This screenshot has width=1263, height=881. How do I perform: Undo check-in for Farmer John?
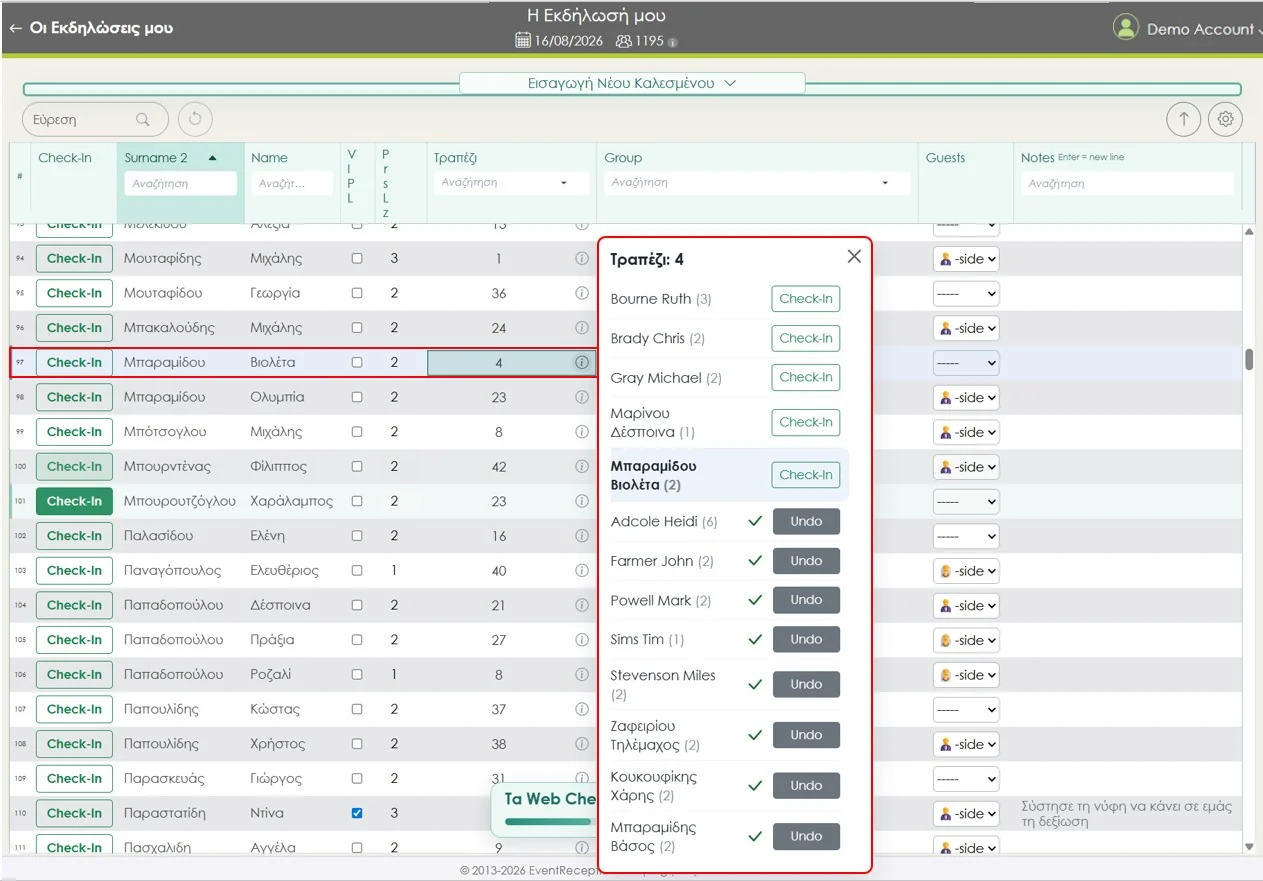(805, 561)
